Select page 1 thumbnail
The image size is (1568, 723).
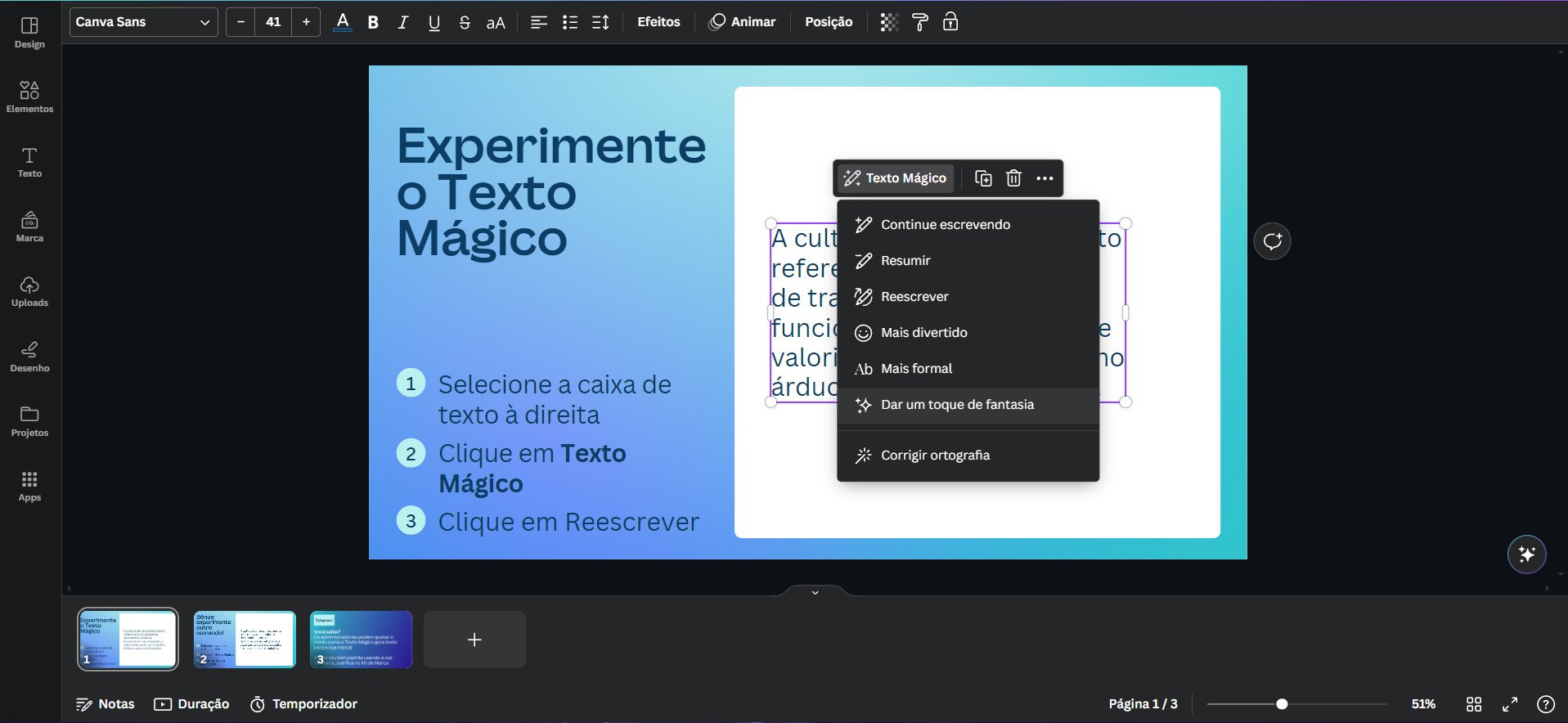point(128,640)
